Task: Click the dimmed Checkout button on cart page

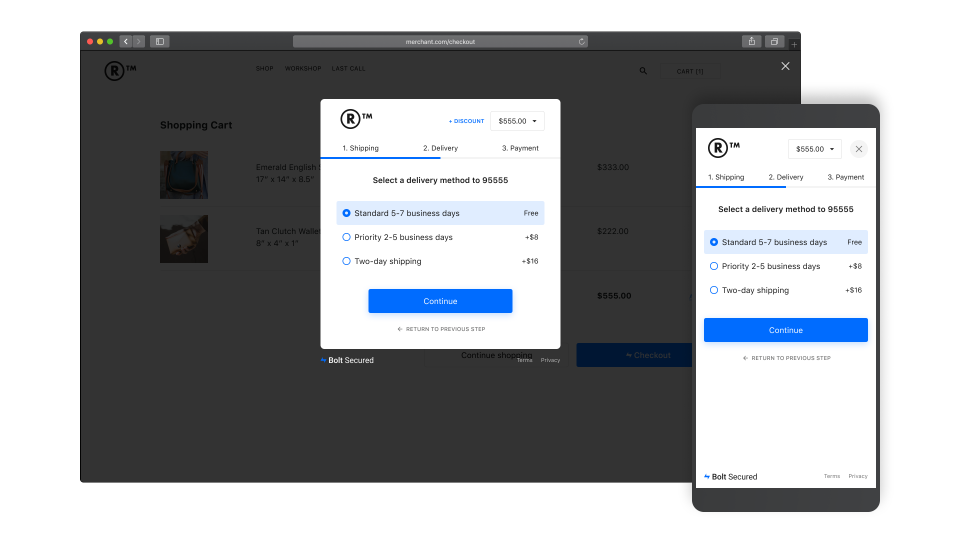Action: point(634,355)
